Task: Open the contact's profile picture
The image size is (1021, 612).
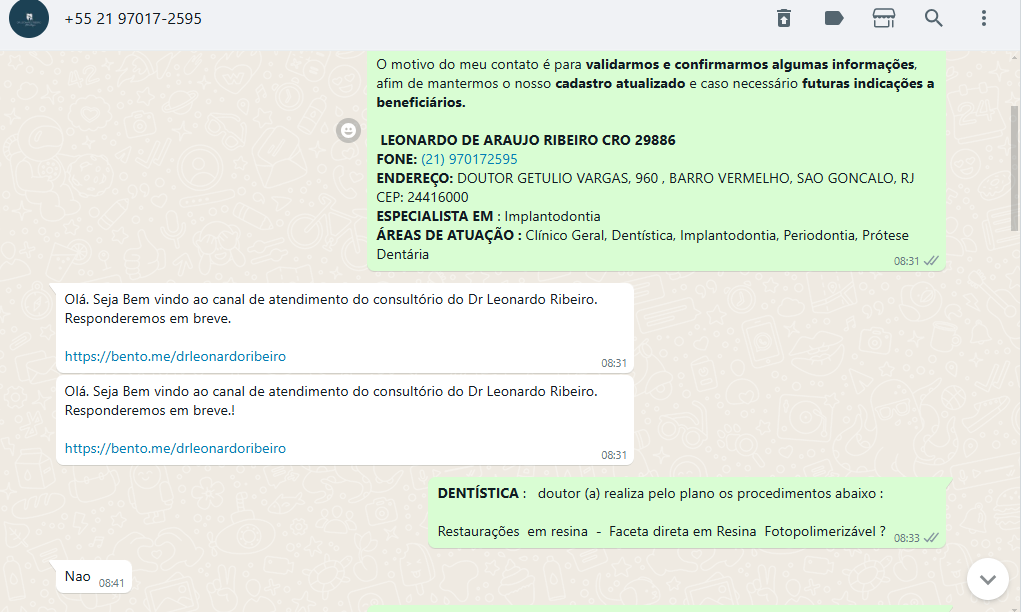Action: [29, 19]
